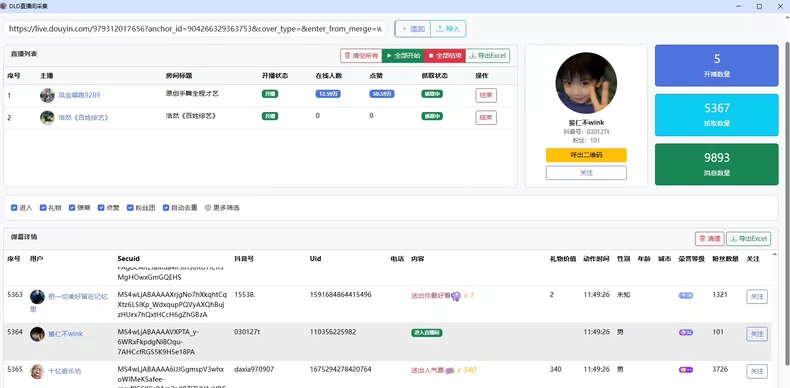
Task: Click the 50.59万 likes badge
Action: [382, 94]
